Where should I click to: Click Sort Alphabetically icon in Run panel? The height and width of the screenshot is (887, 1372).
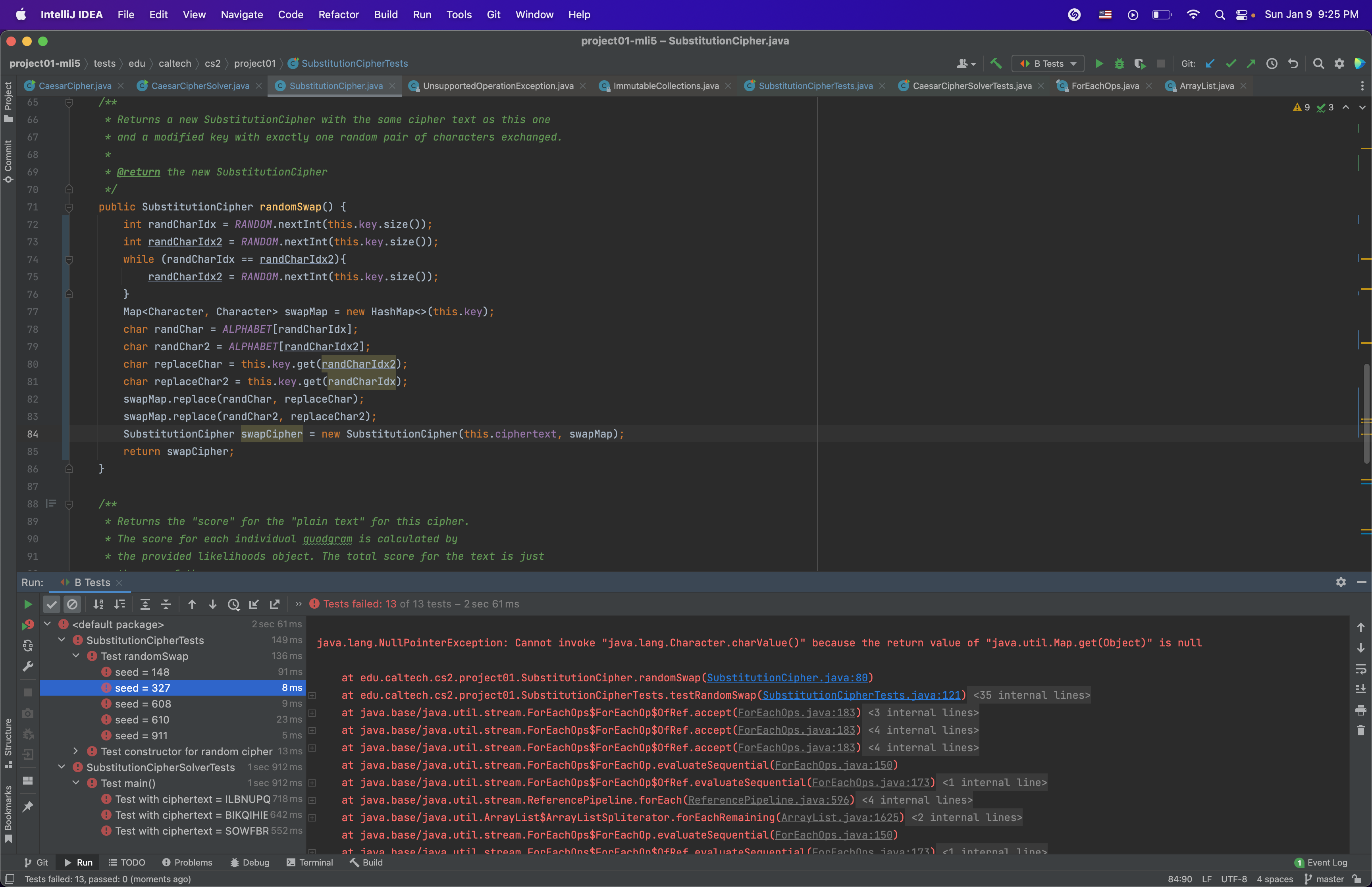tap(98, 604)
